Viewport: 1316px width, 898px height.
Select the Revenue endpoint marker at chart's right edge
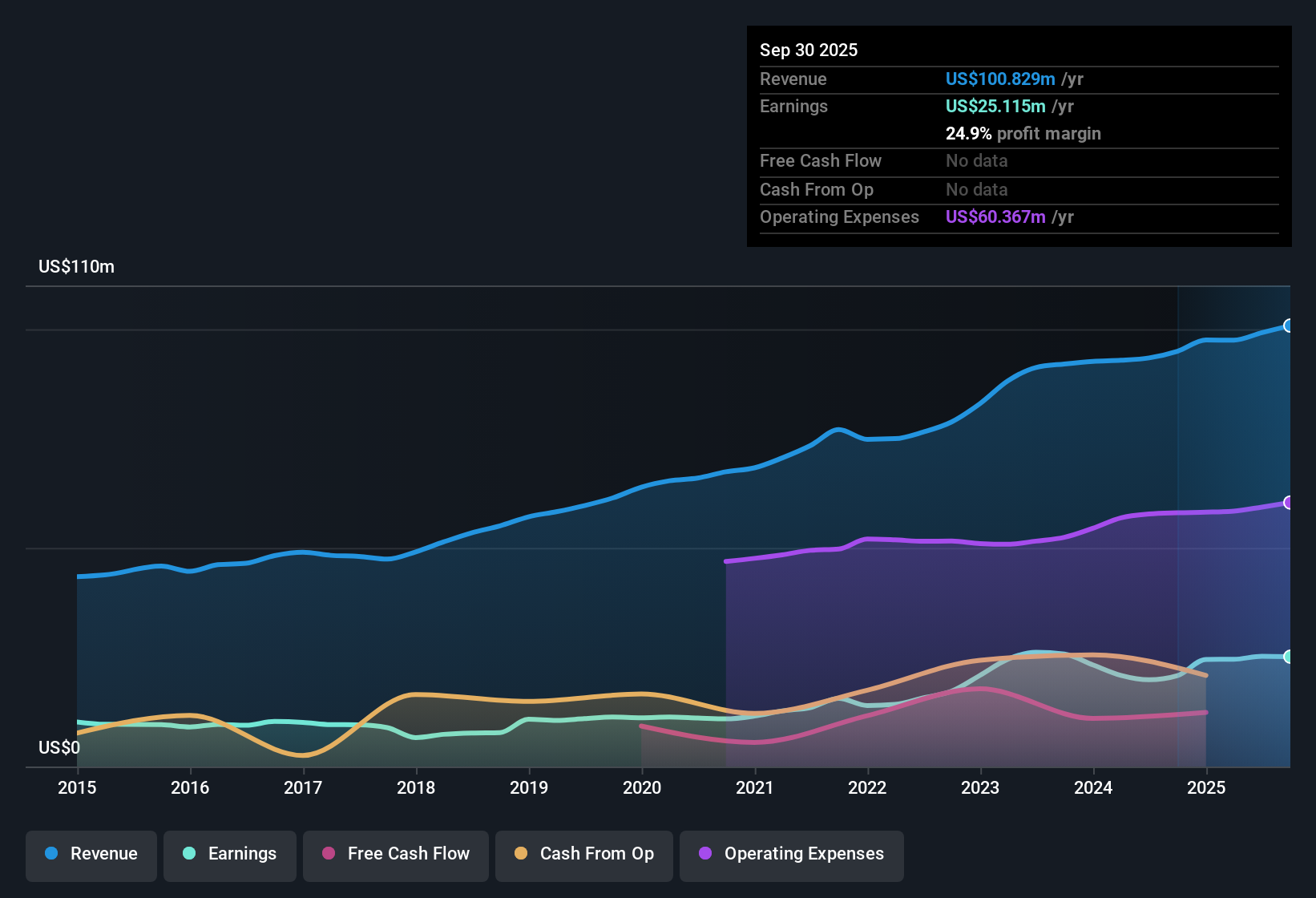tap(1288, 326)
